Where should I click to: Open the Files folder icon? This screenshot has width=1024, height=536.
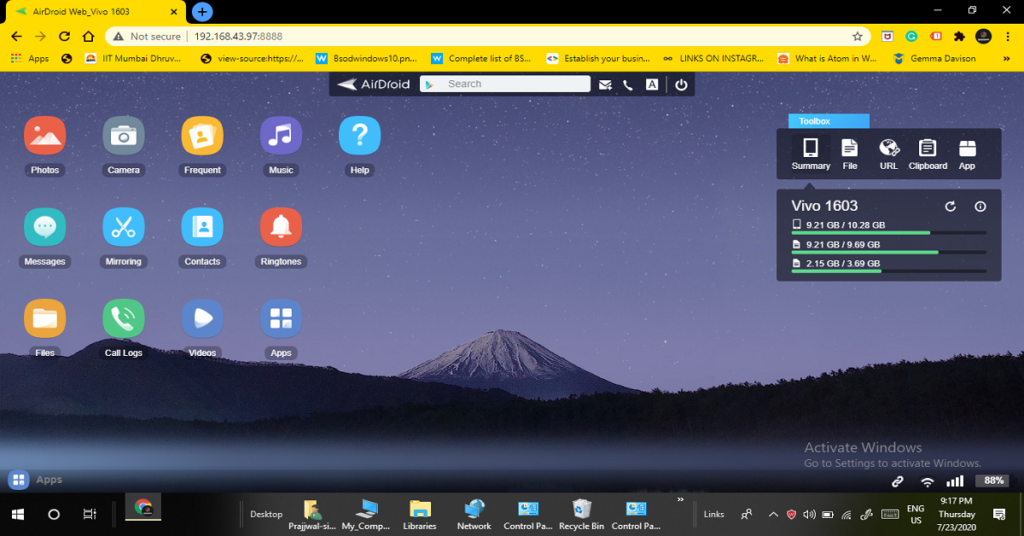44,319
